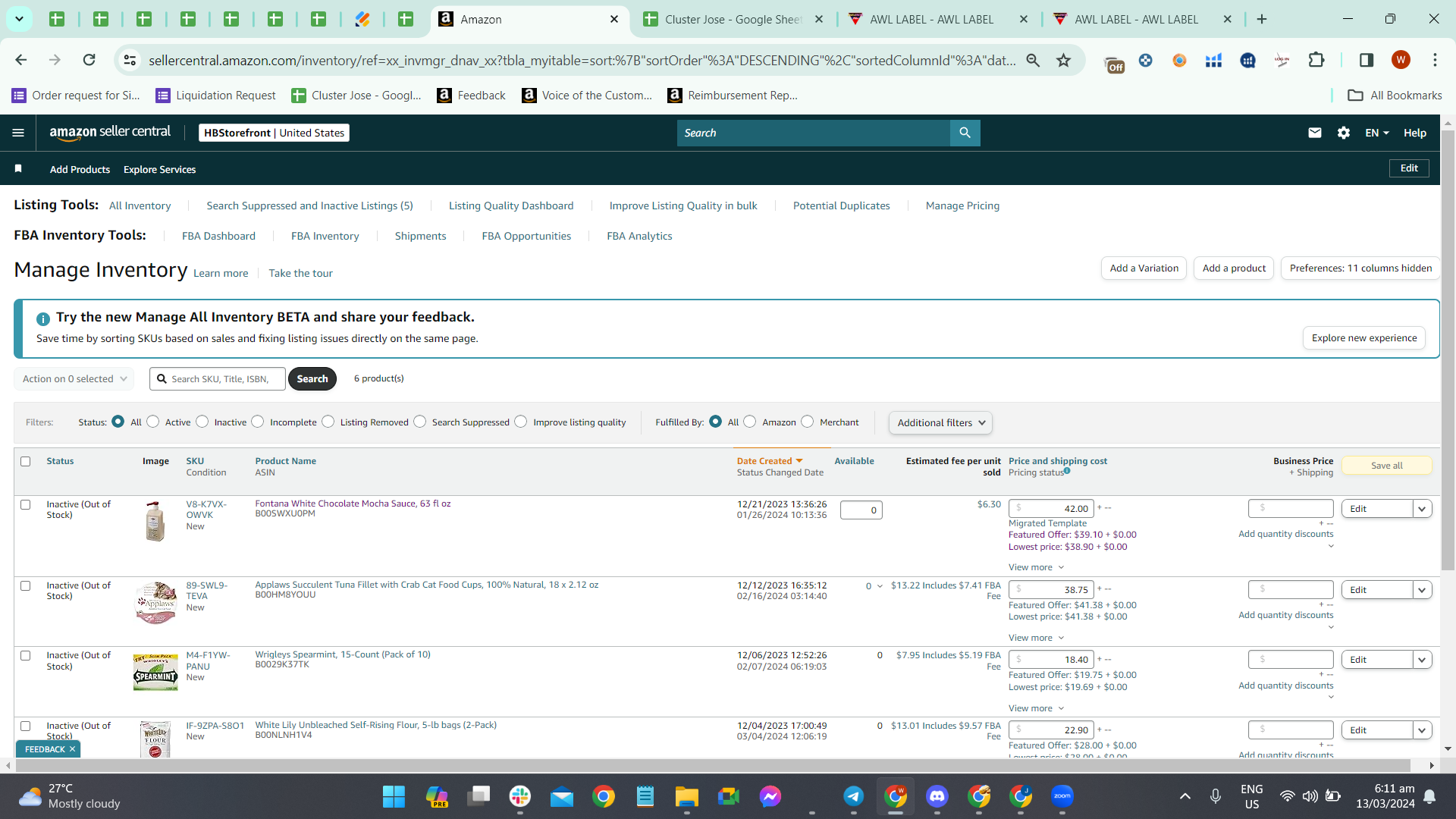View site information icon in the address bar
Viewport: 1456px width, 819px height.
(130, 60)
